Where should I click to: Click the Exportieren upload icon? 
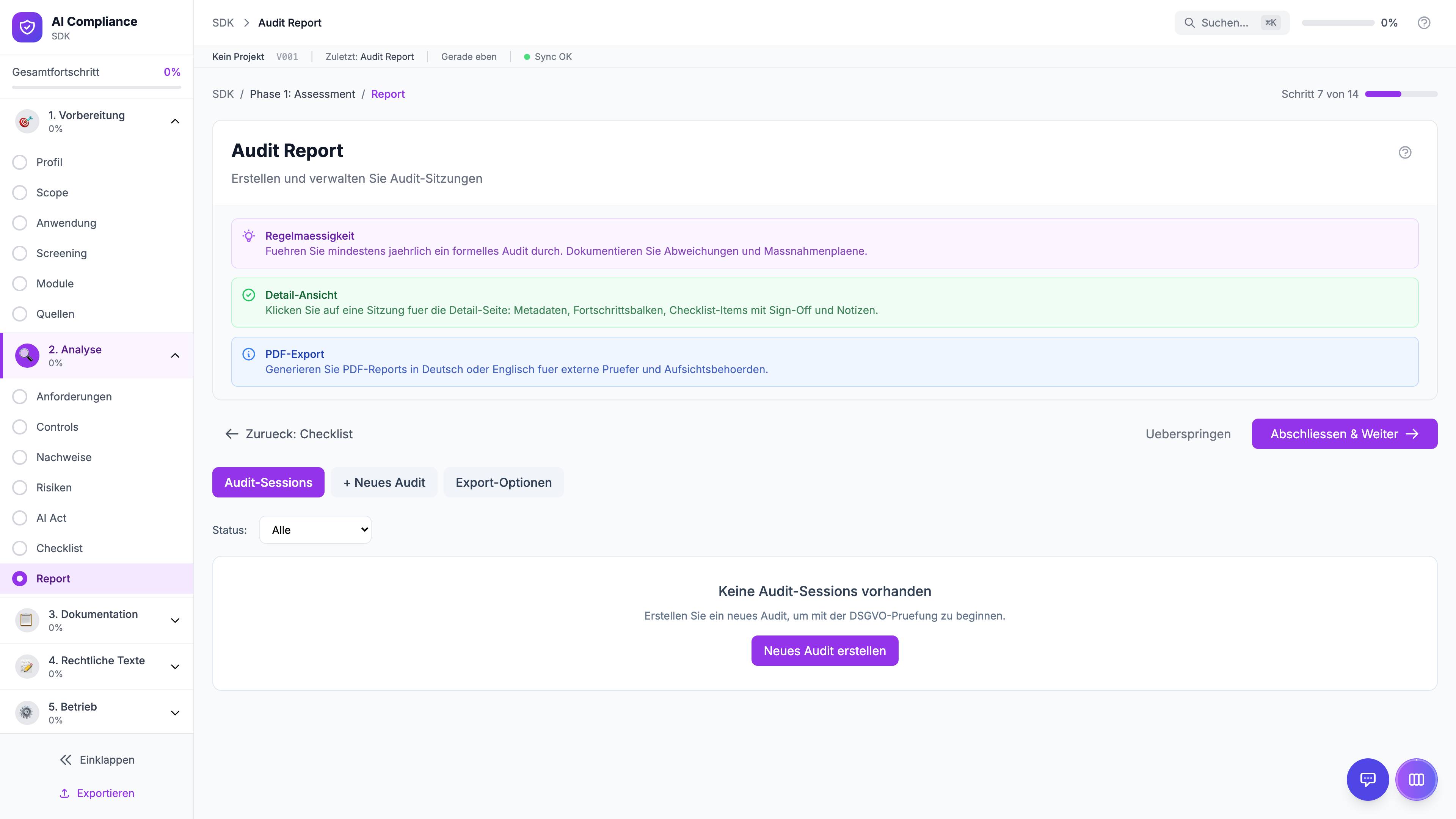(x=64, y=793)
